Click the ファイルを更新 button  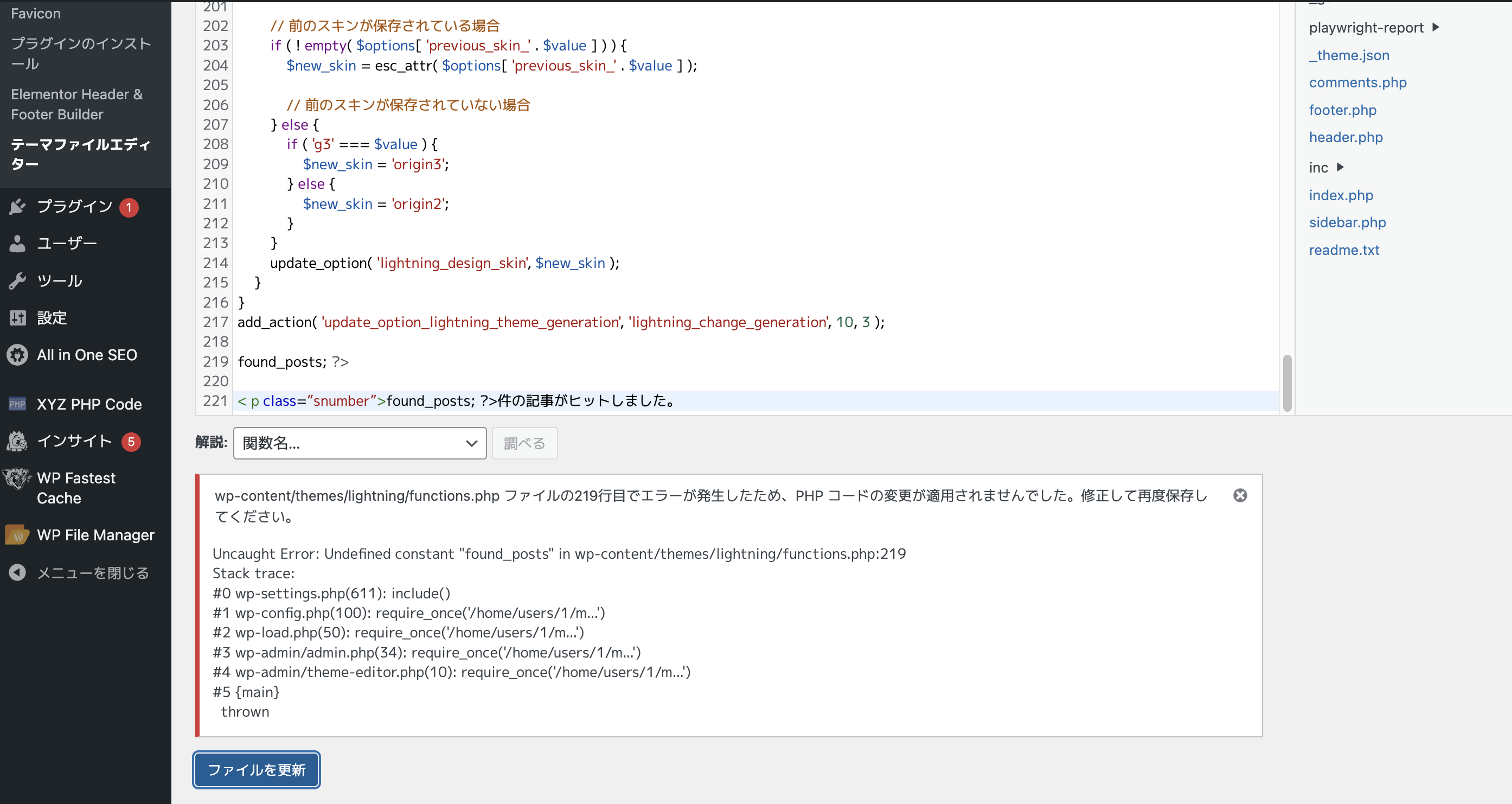pos(255,769)
